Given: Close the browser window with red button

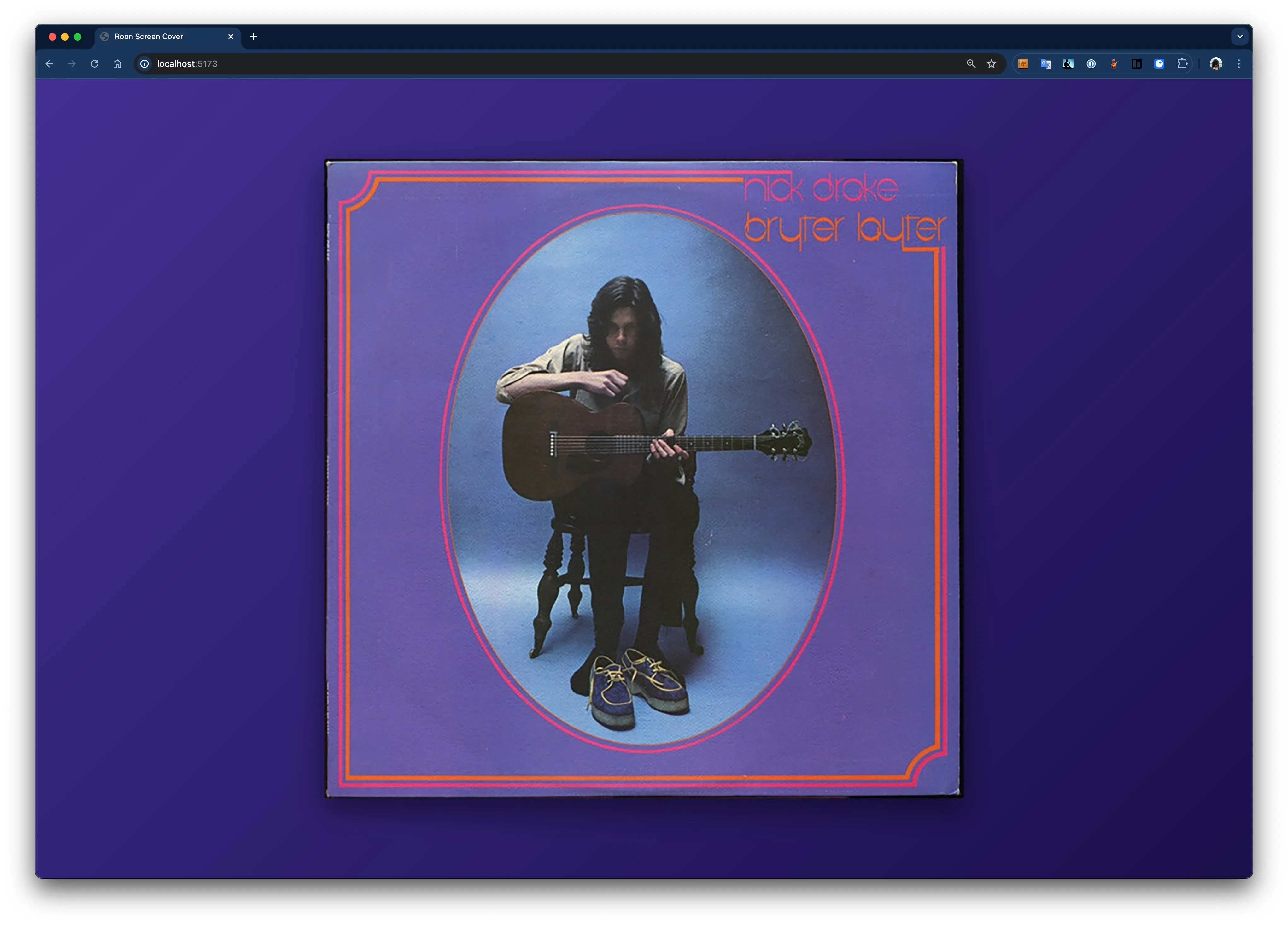Looking at the screenshot, I should [x=52, y=37].
